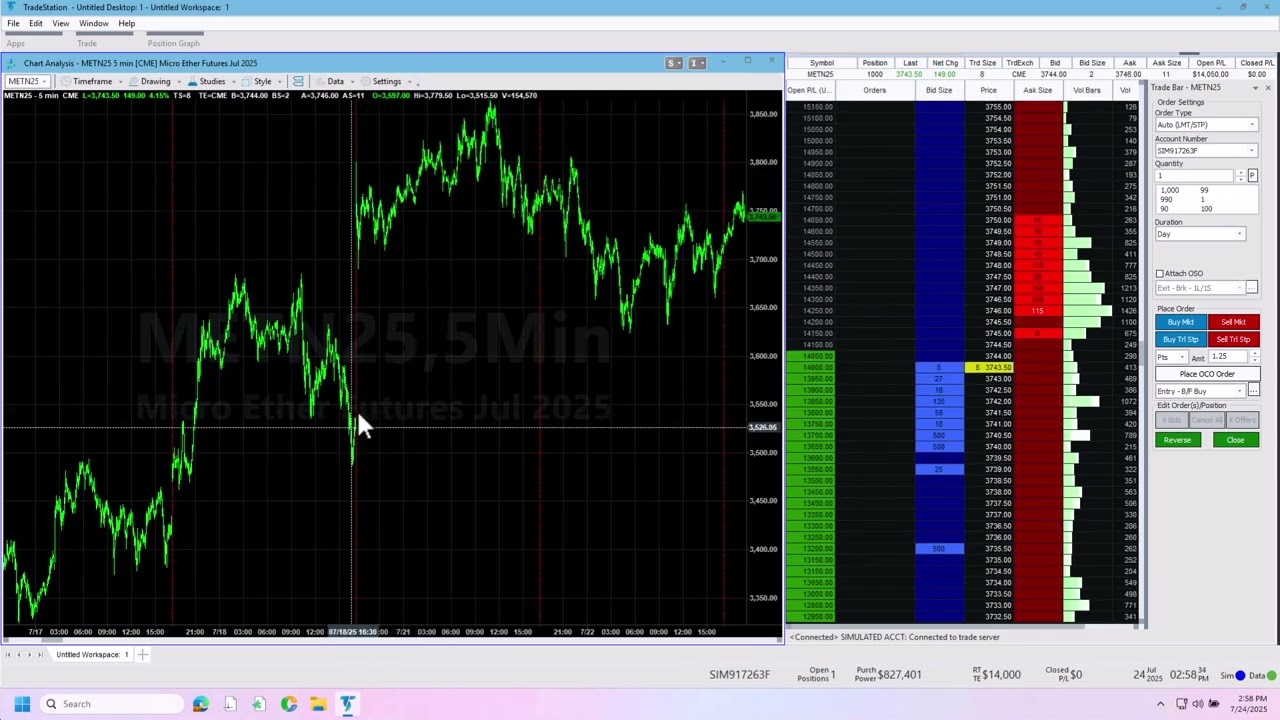1280x720 pixels.
Task: Expand the Pts unit dropdown
Action: coord(1181,358)
